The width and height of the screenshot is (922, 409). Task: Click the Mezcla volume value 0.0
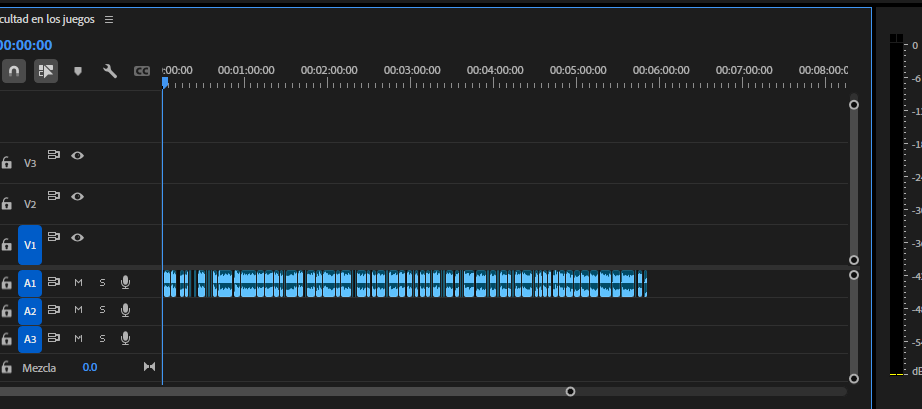point(90,367)
